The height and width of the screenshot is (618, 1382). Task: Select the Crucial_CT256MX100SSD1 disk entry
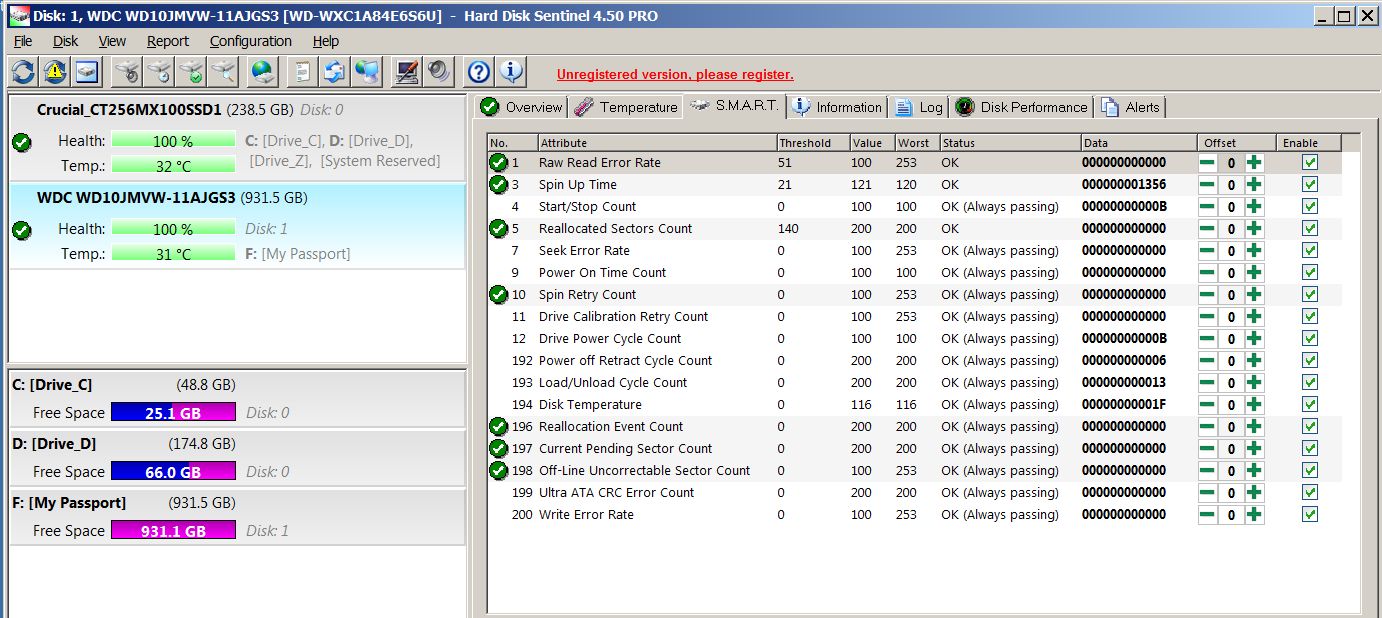(x=237, y=138)
